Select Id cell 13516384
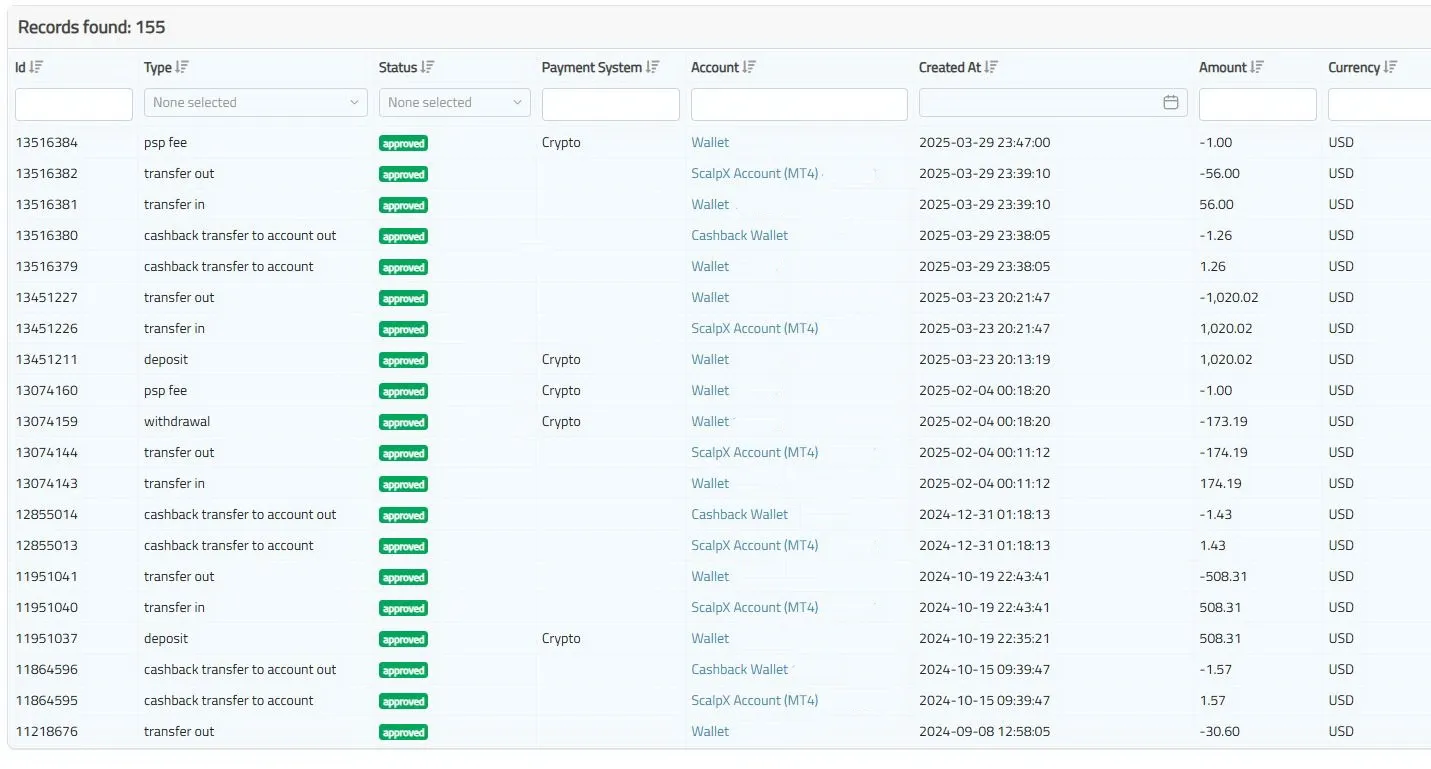Viewport: 1431px width, 769px height. (46, 142)
